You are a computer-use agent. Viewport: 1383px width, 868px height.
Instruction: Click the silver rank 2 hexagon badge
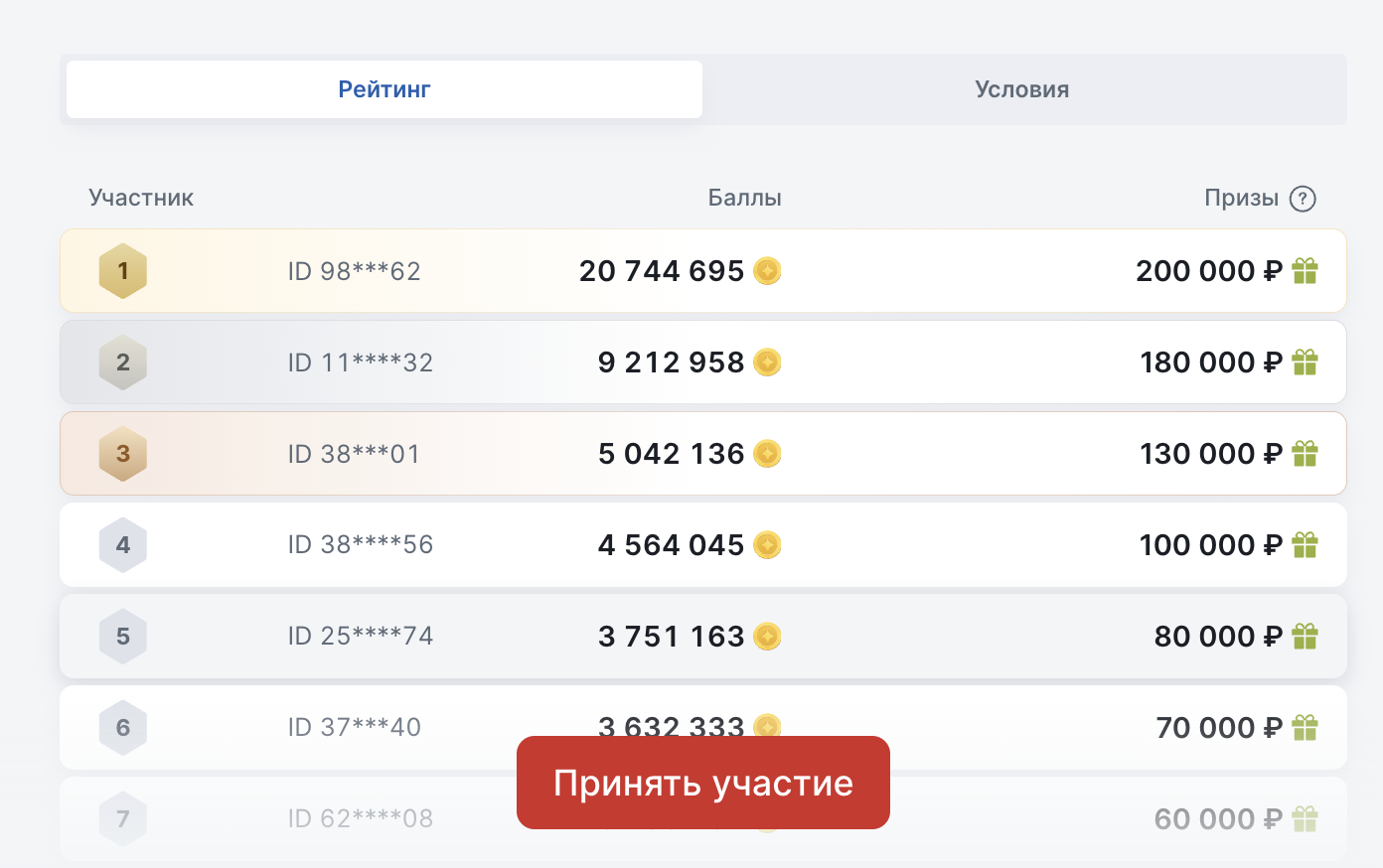[x=123, y=362]
